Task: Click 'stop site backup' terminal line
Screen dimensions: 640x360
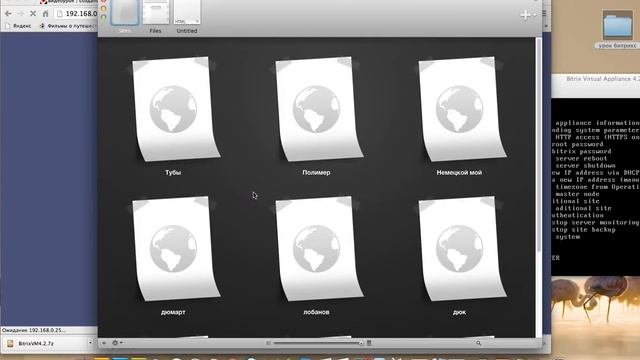Action: click(x=584, y=229)
